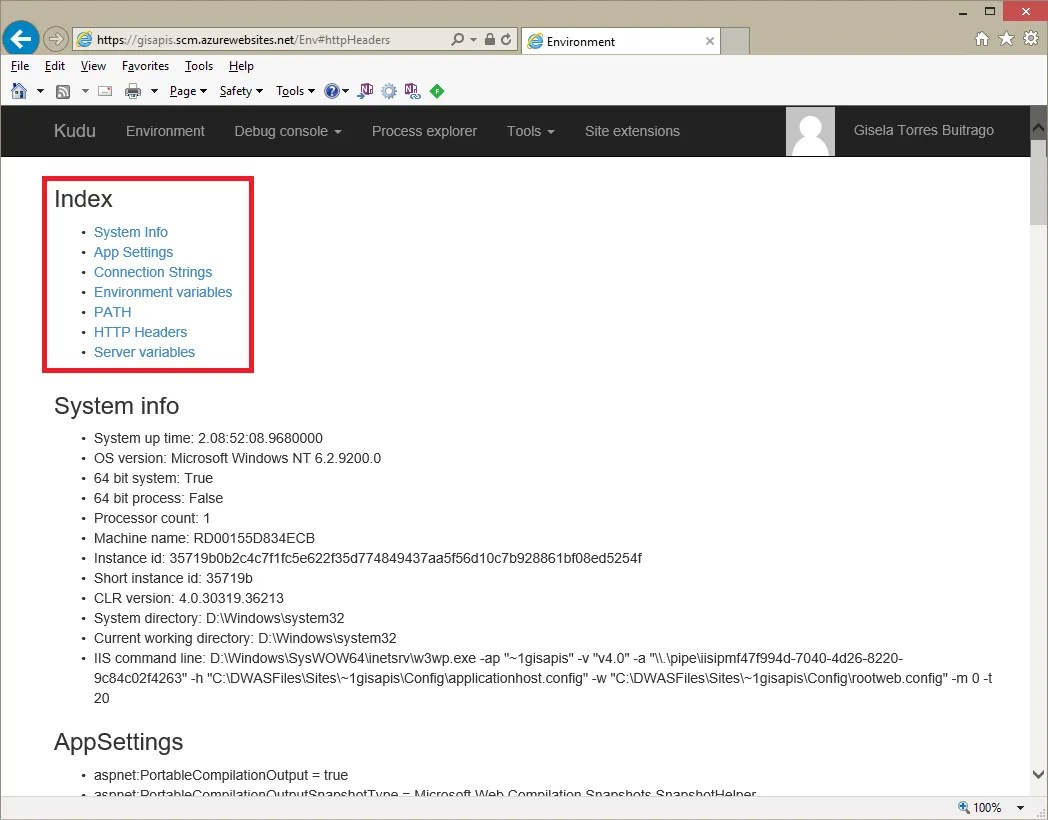Click the green diamond Fiddler icon
1048x820 pixels.
436,91
